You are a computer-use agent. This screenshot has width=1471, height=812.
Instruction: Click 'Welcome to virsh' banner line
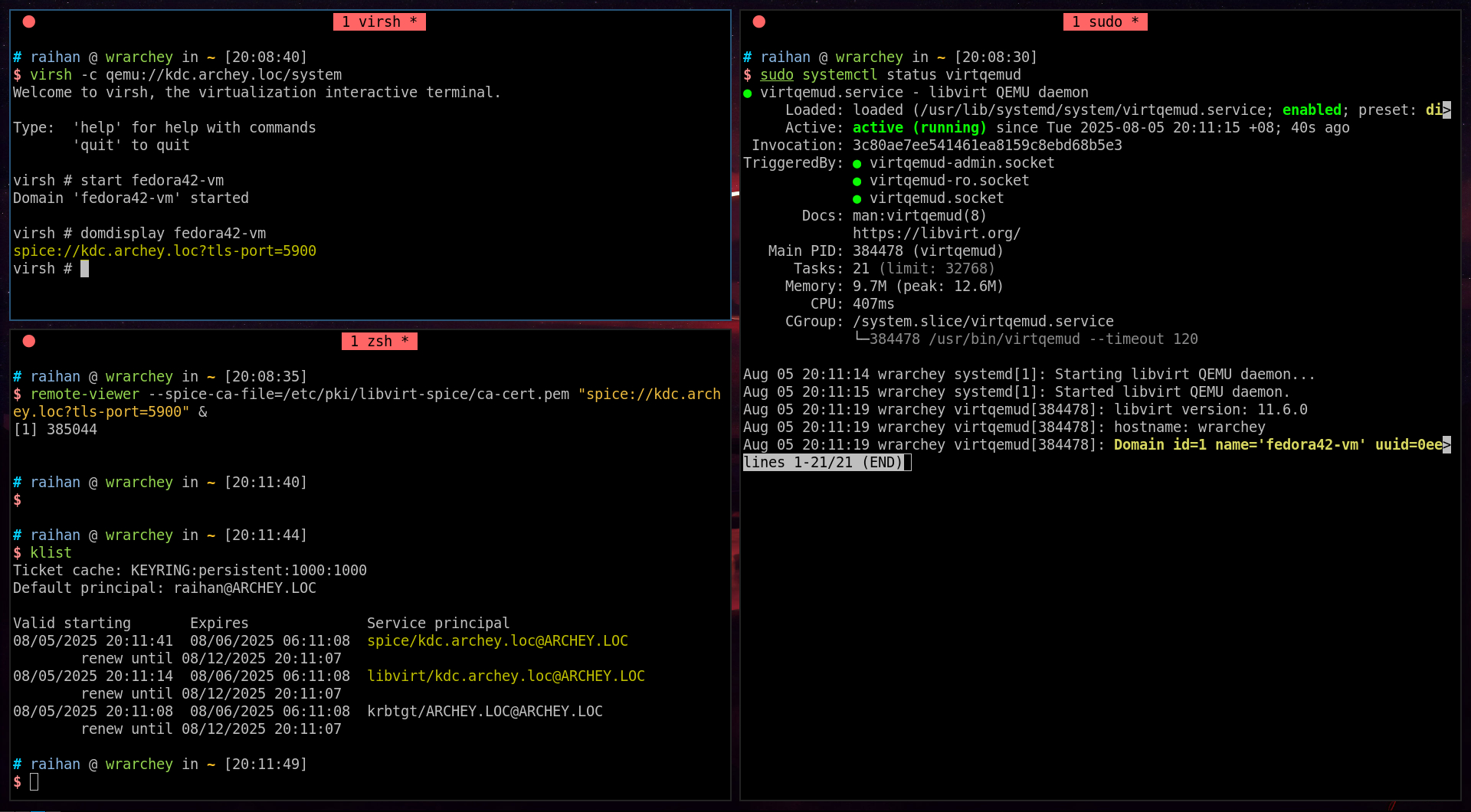point(257,93)
